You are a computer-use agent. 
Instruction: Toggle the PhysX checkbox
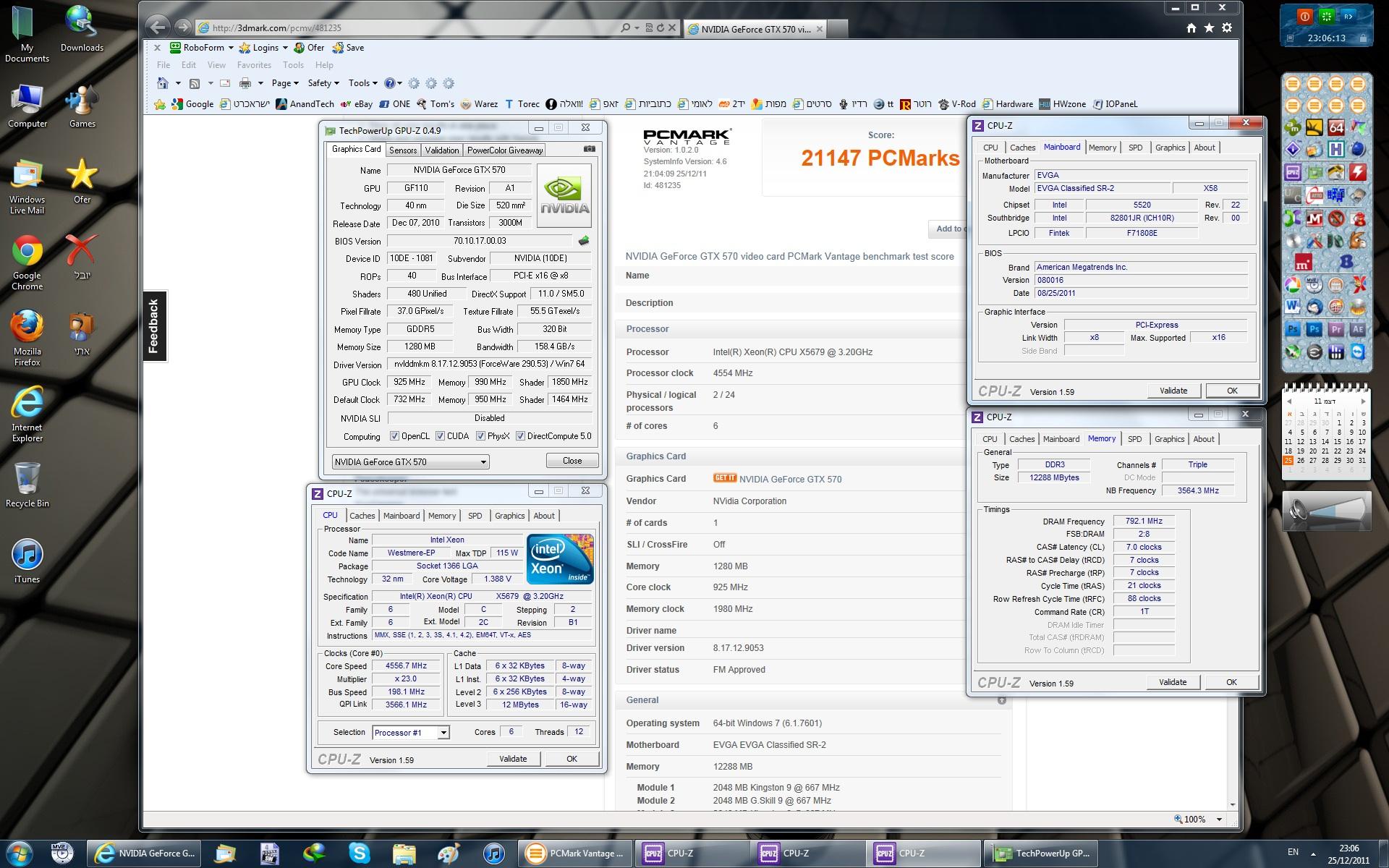click(x=480, y=436)
